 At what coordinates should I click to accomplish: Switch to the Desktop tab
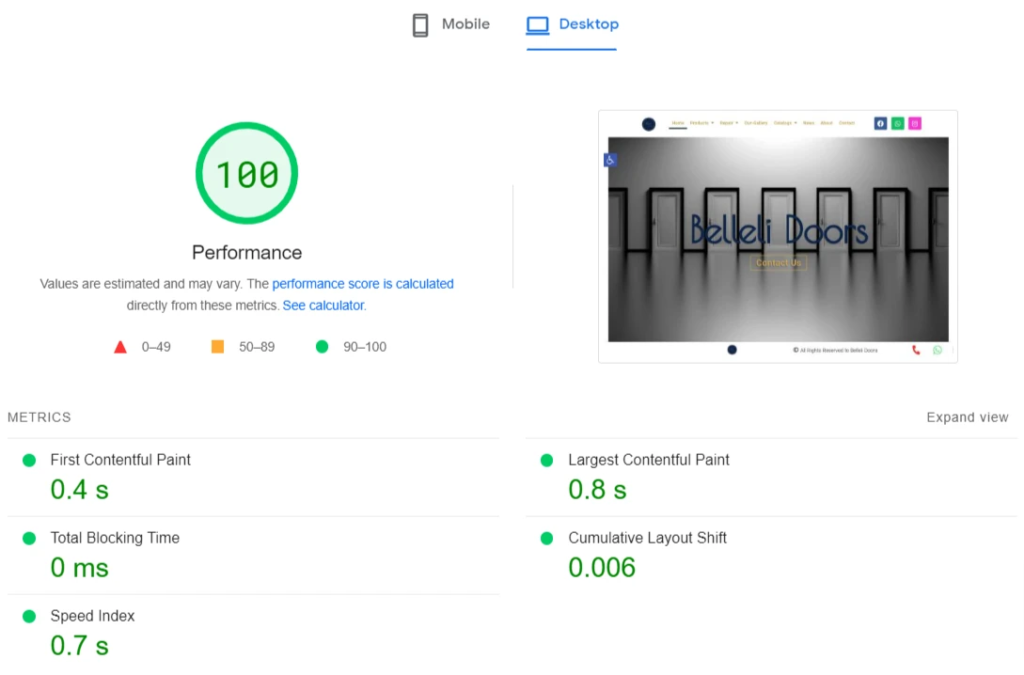(572, 25)
